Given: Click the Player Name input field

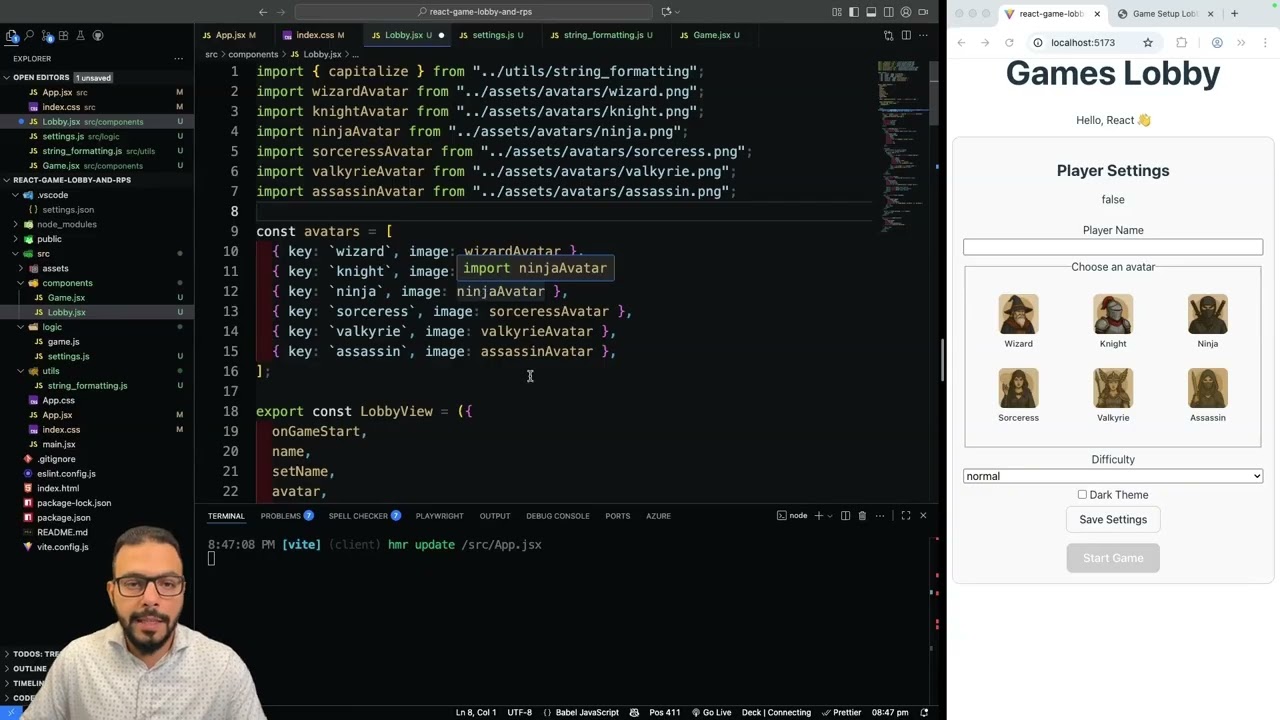Looking at the screenshot, I should coord(1113,247).
